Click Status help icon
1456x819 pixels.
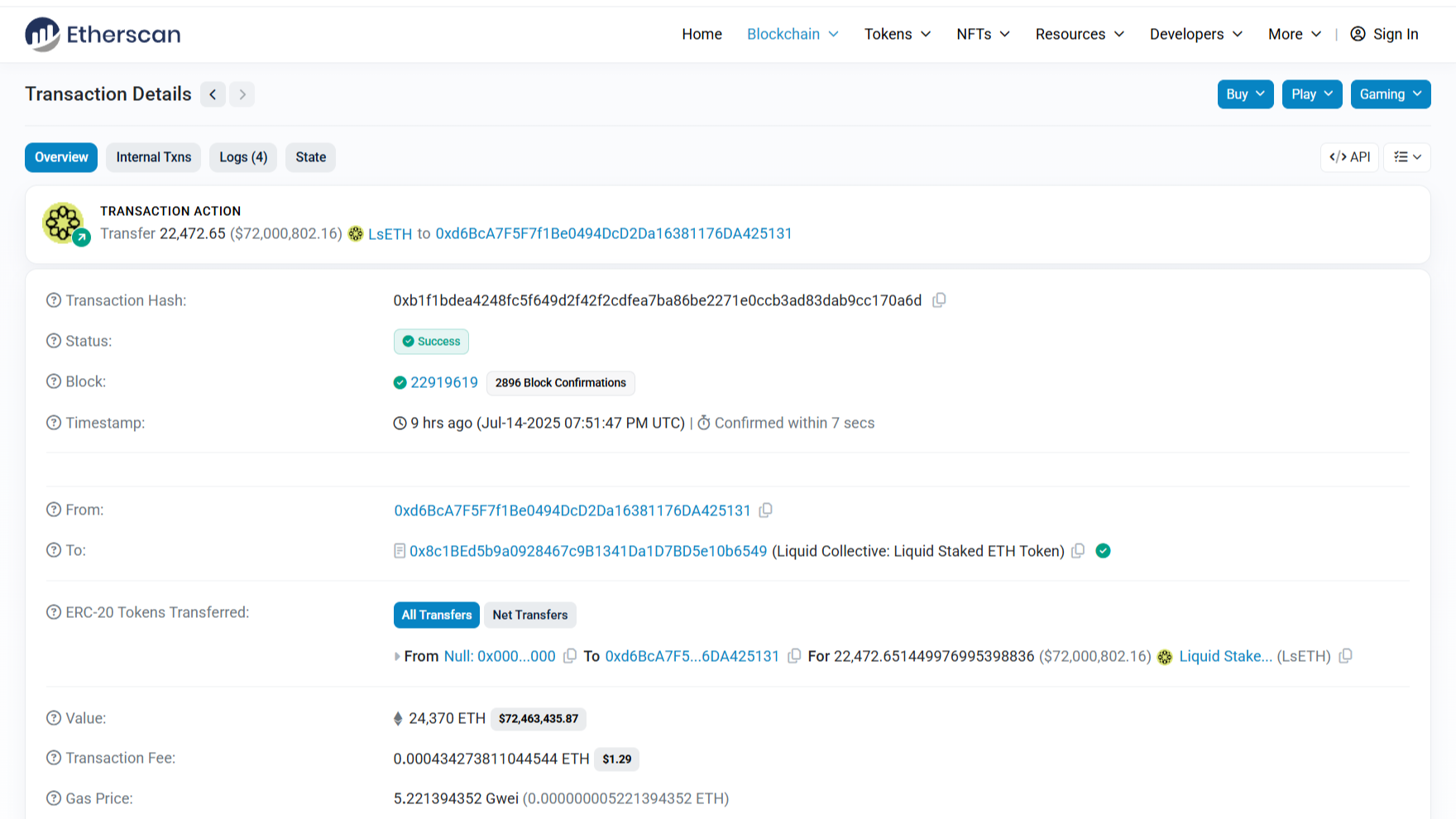[54, 341]
